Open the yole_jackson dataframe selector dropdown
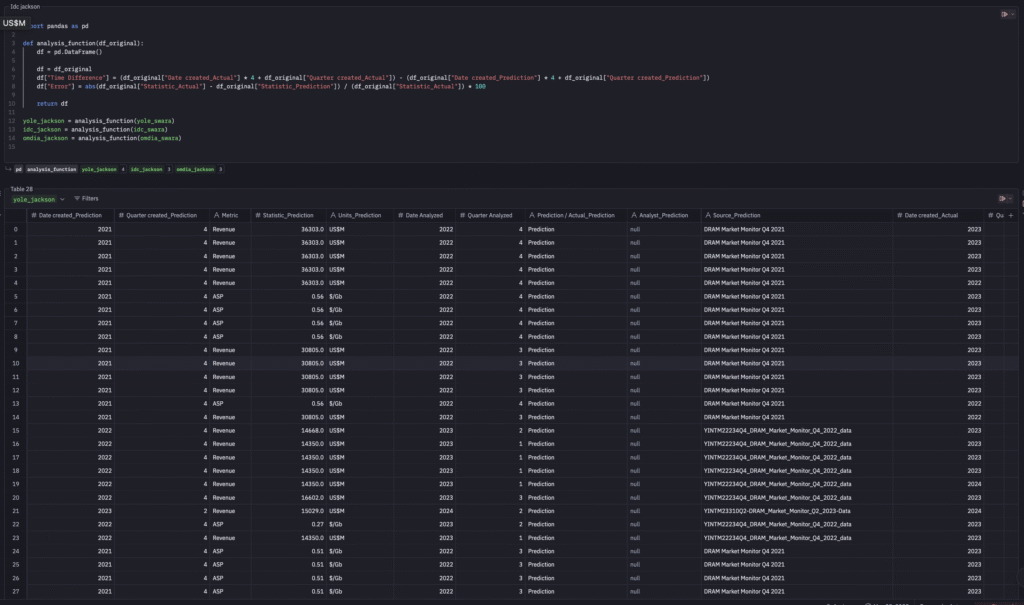The image size is (1024, 605). tap(62, 199)
